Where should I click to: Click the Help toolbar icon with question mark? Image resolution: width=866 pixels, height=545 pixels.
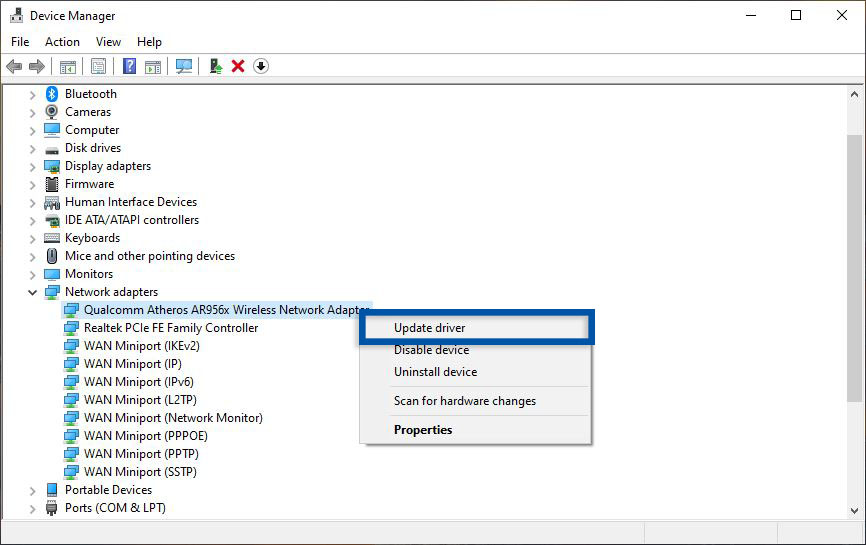(129, 66)
